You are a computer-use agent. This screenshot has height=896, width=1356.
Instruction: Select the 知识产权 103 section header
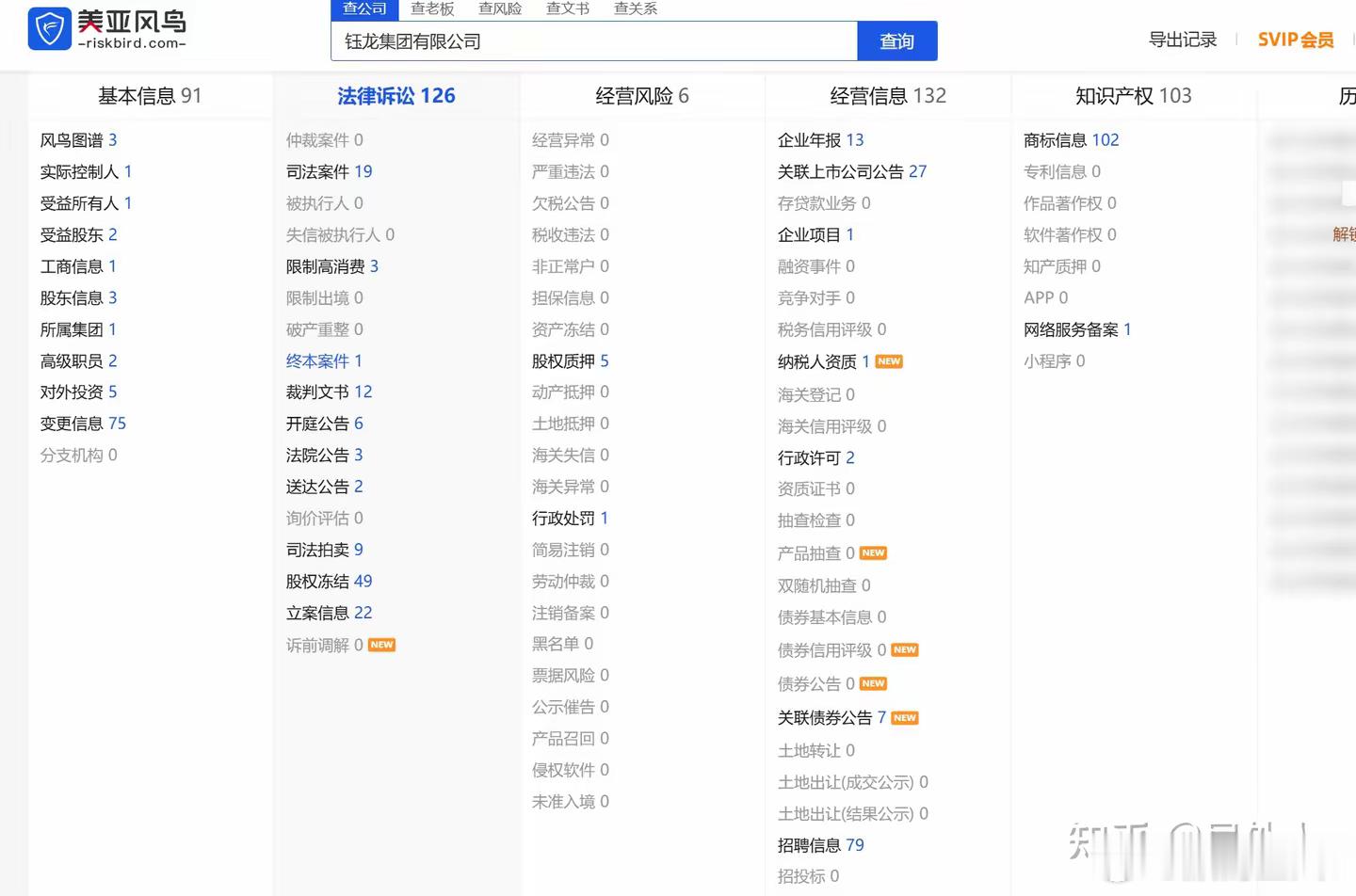pos(1134,96)
